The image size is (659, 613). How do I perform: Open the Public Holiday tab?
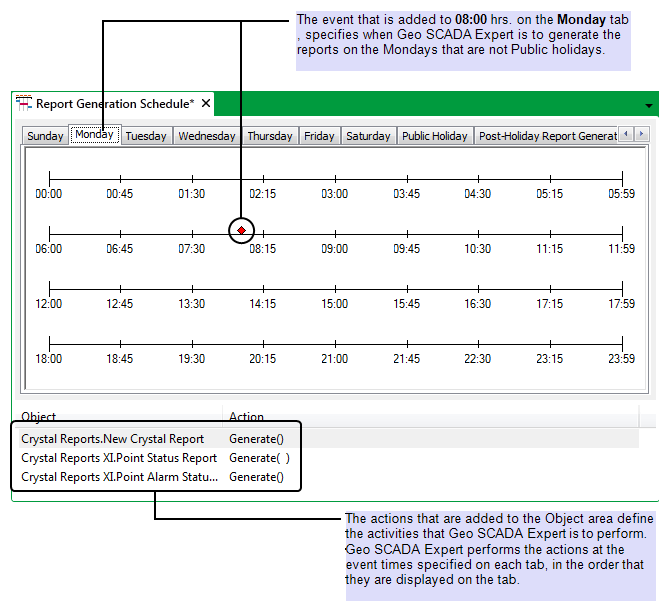pyautogui.click(x=434, y=136)
